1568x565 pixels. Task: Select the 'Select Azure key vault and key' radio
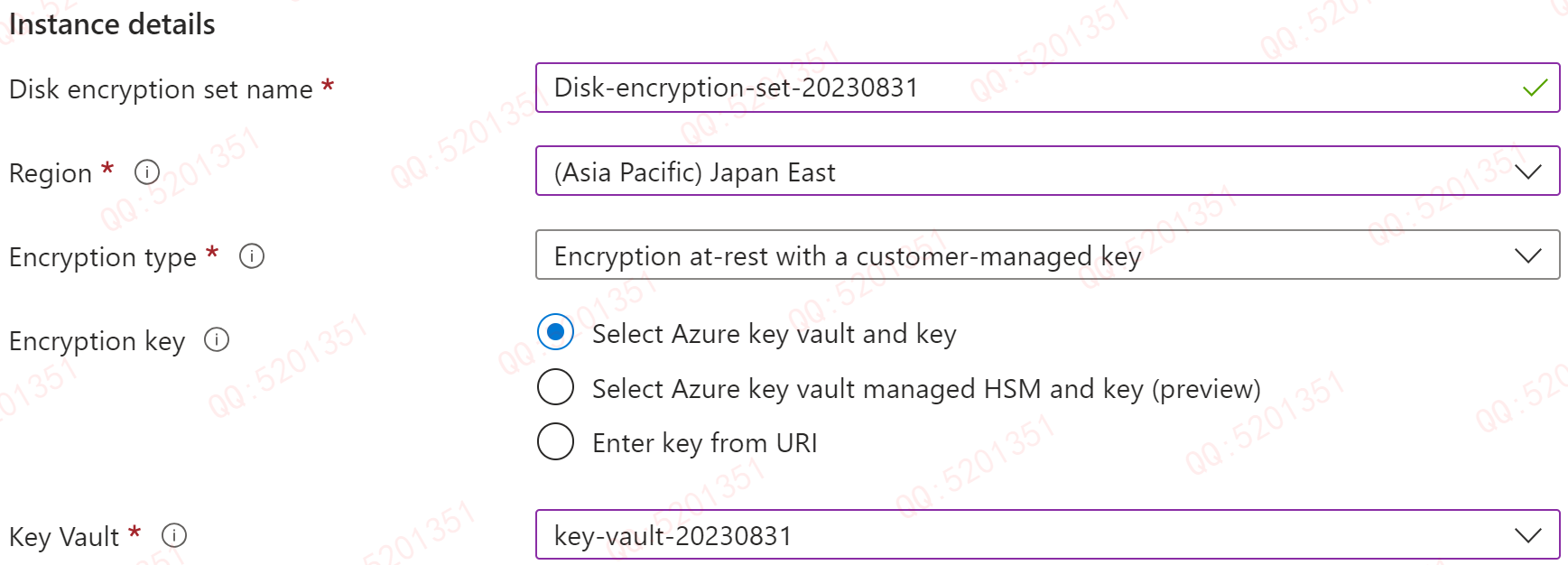point(555,333)
